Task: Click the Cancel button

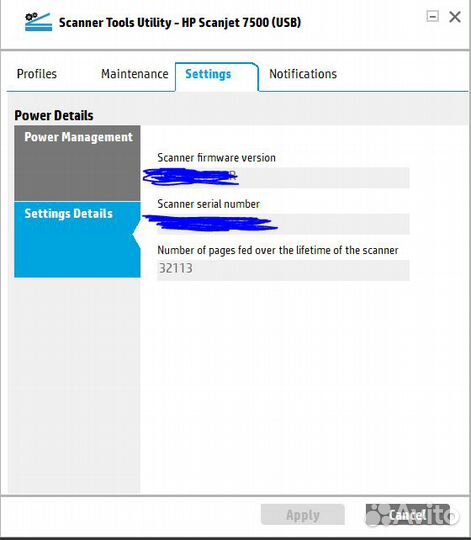Action: tap(408, 515)
